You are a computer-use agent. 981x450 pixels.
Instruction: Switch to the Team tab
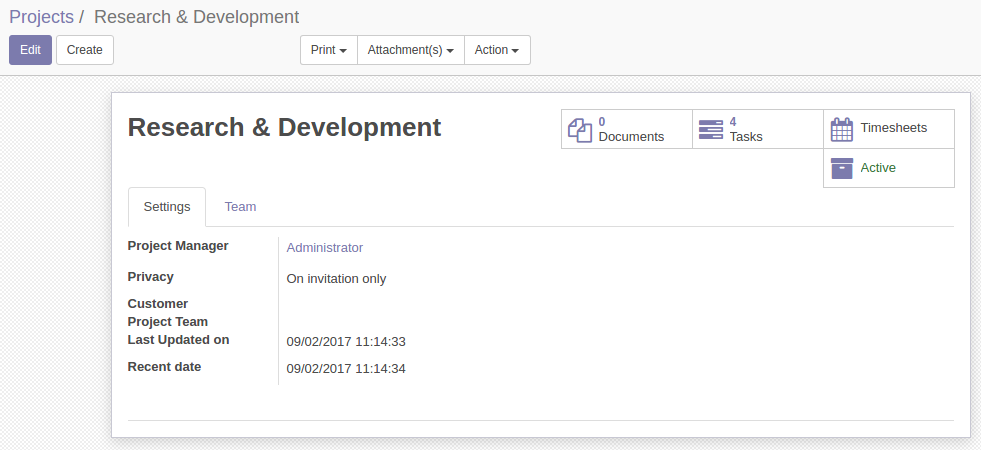(240, 207)
